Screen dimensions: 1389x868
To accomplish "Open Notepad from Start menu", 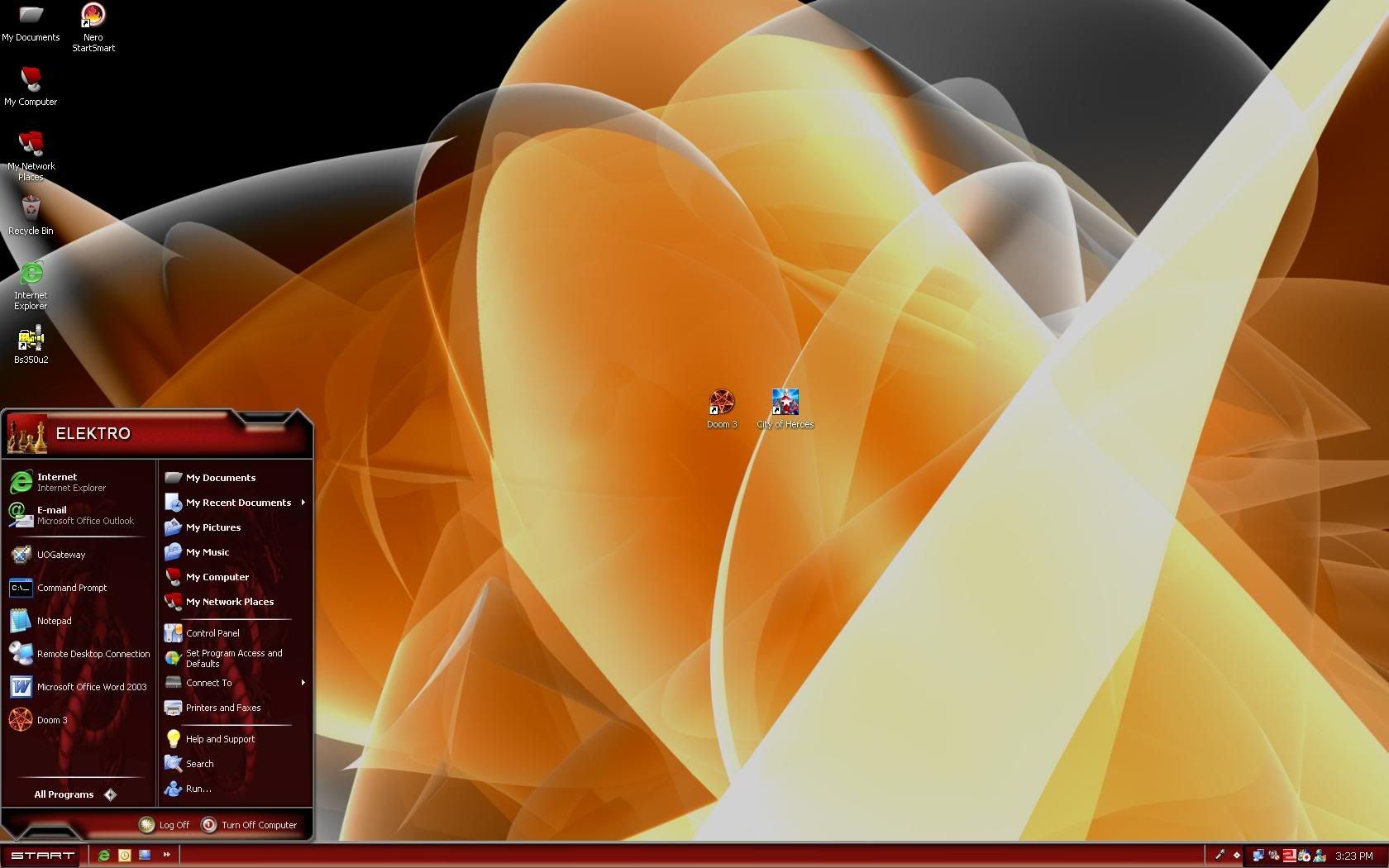I will (x=79, y=621).
